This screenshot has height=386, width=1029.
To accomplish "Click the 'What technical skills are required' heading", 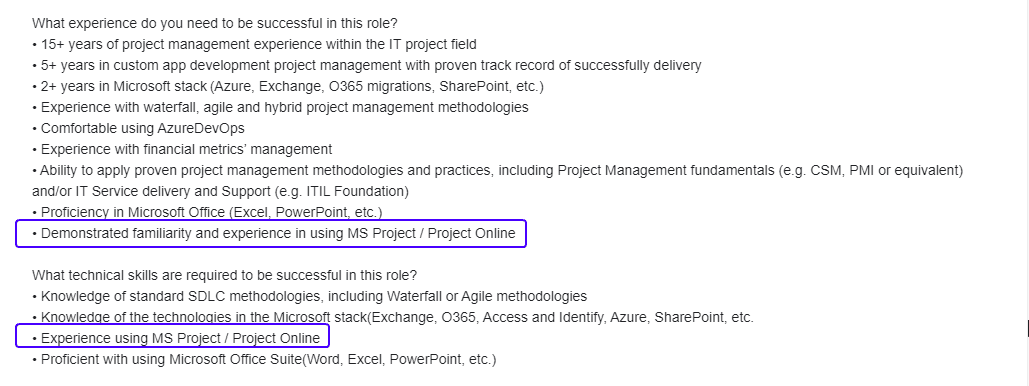I will coord(224,276).
